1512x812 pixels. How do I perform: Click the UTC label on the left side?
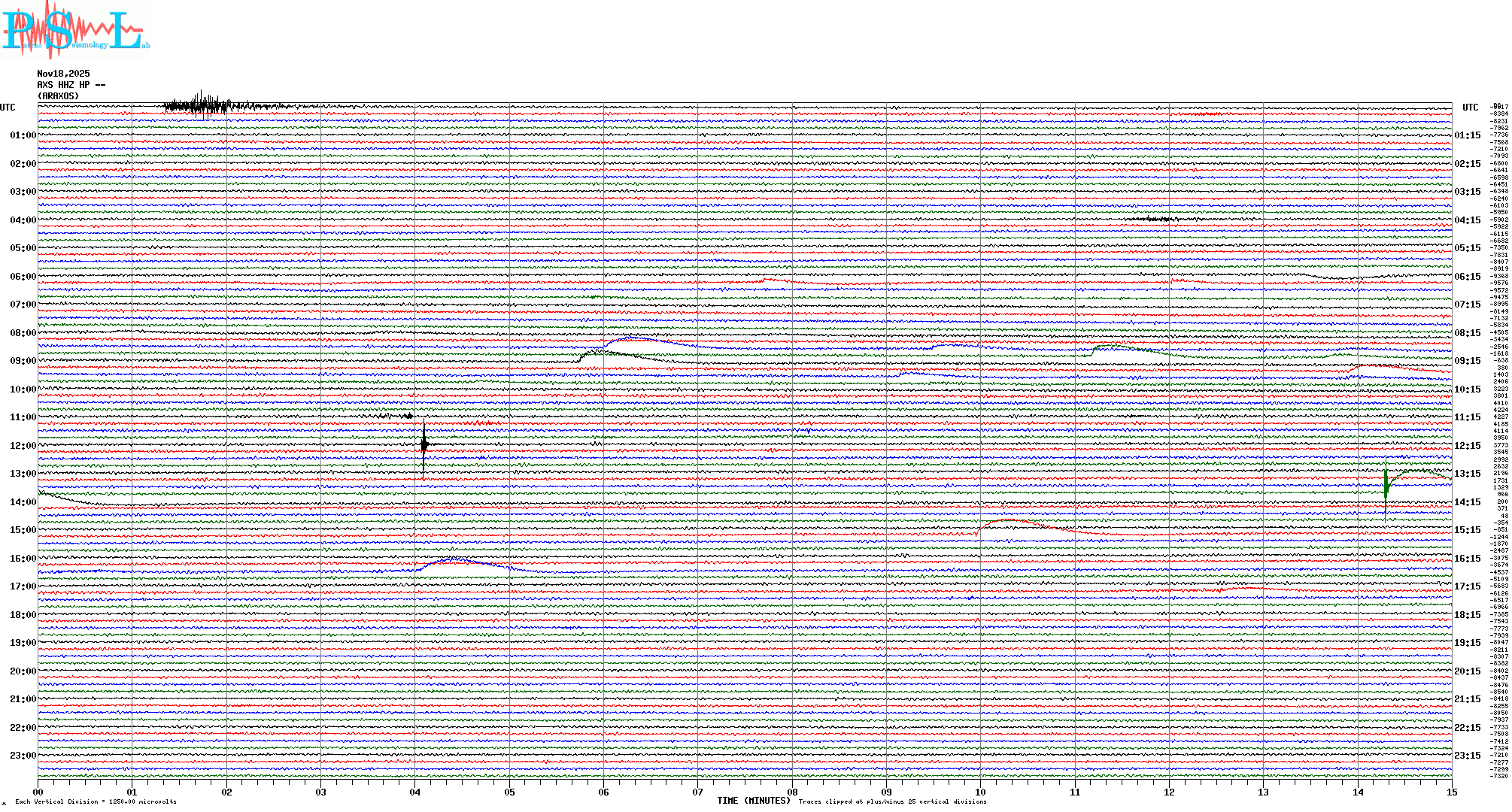[x=8, y=108]
